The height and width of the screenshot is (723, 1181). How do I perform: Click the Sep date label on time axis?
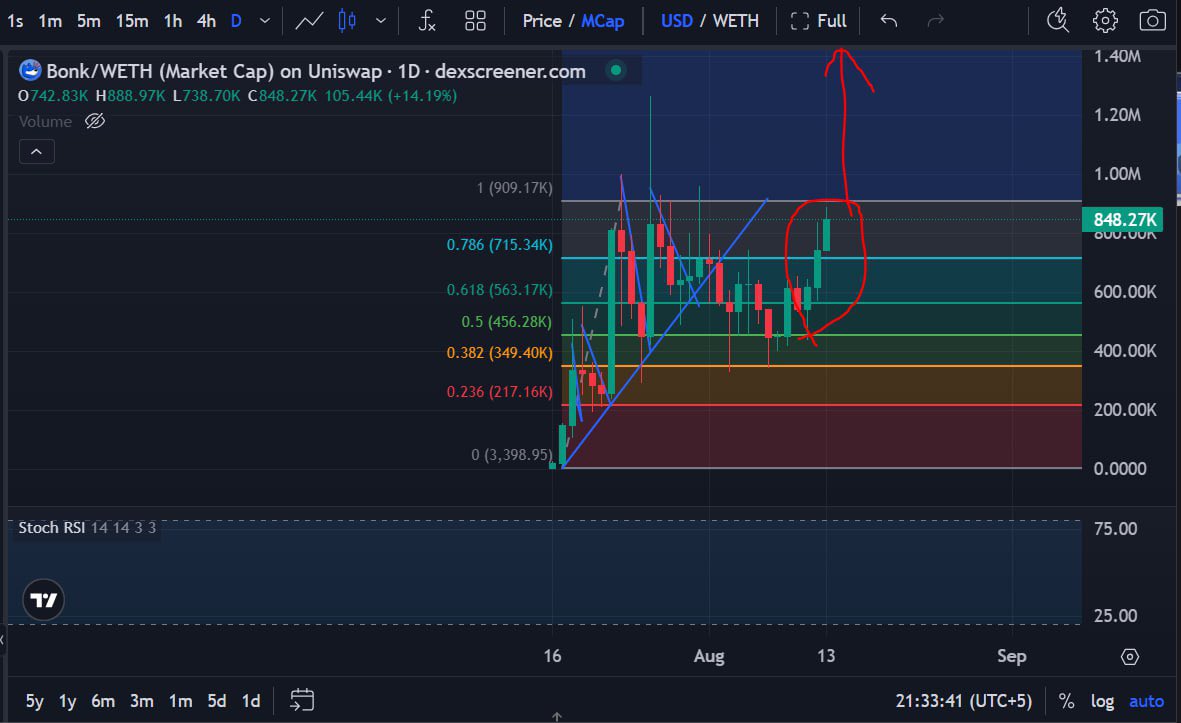pyautogui.click(x=1012, y=657)
